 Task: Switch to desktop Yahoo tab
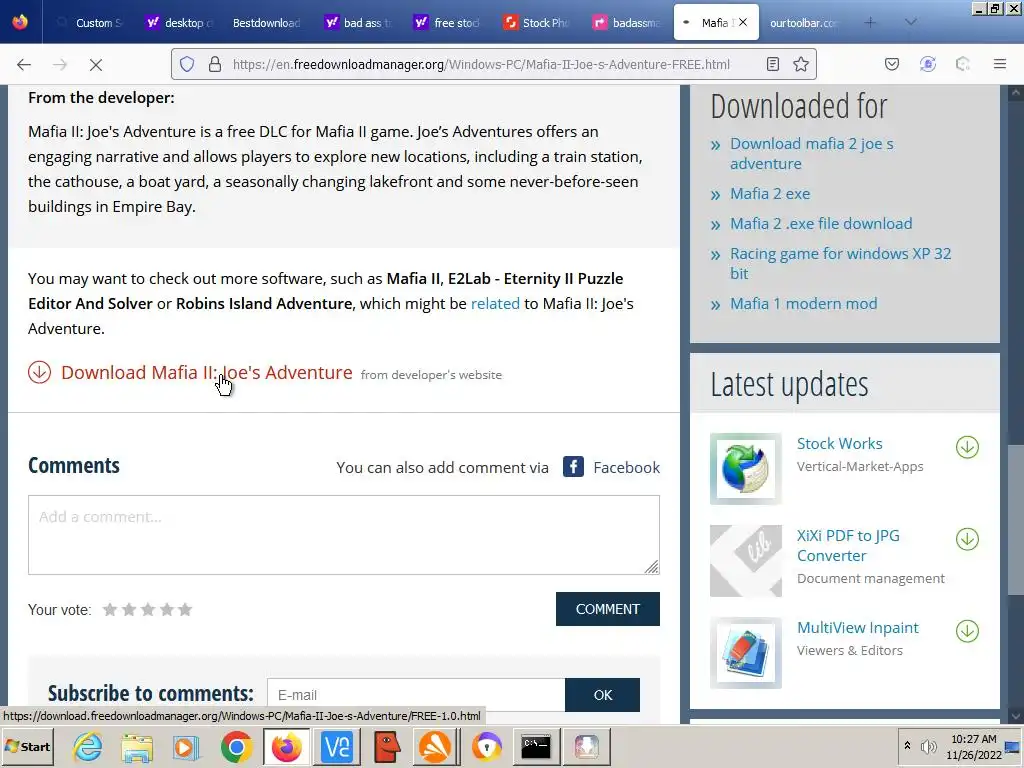point(180,23)
